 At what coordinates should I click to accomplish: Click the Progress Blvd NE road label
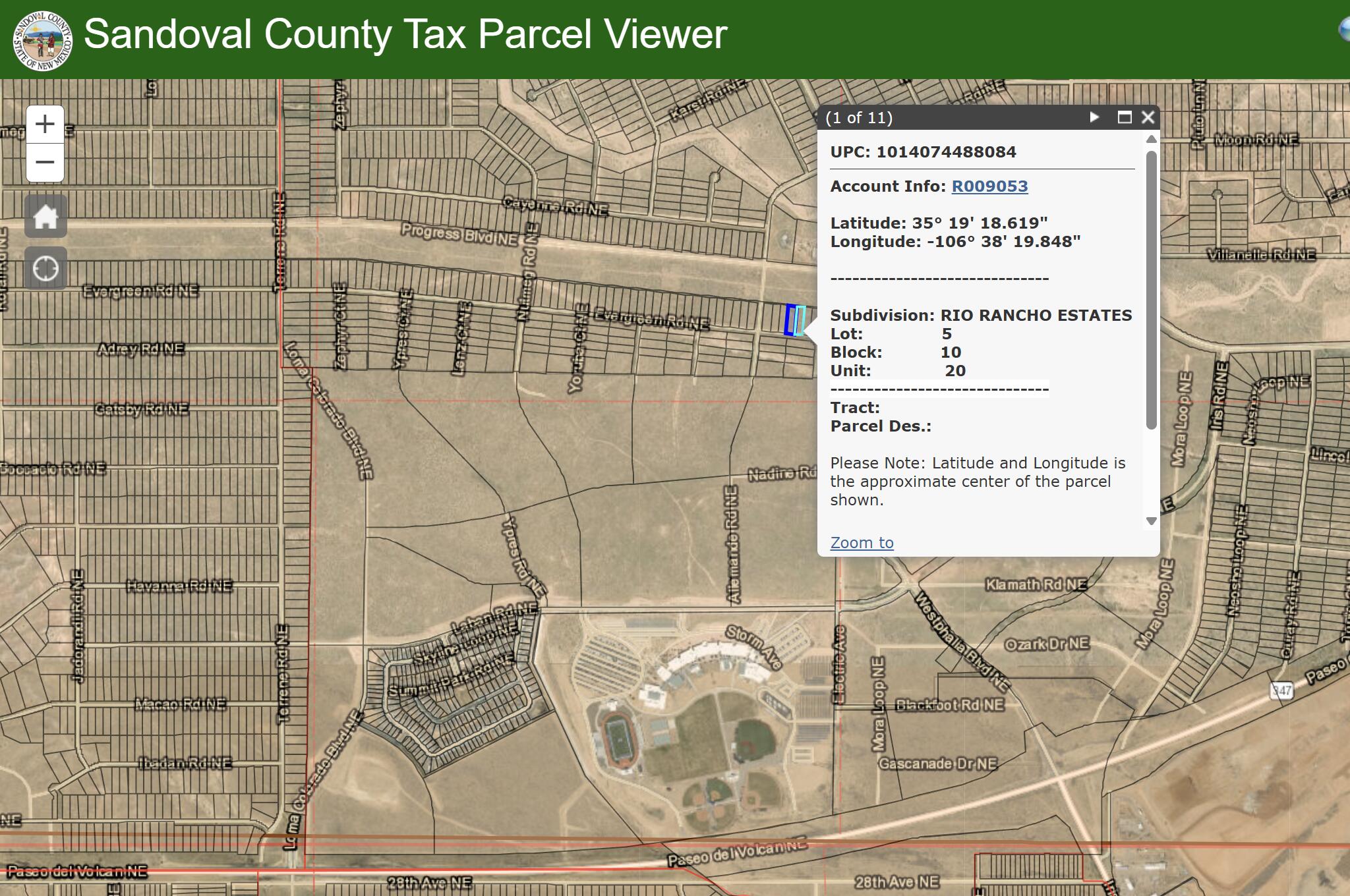(x=459, y=235)
